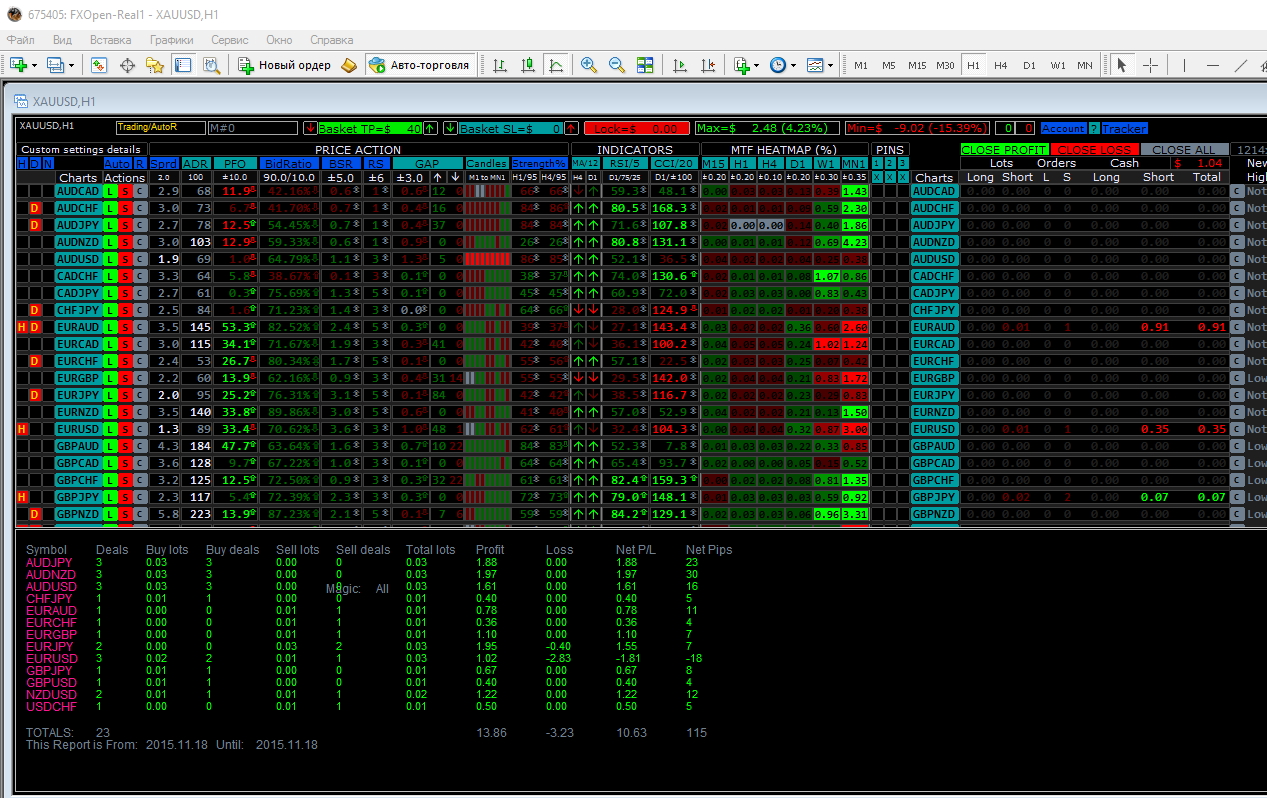The image size is (1267, 798).
Task: Select the arrow cursor tool
Action: click(x=1122, y=65)
